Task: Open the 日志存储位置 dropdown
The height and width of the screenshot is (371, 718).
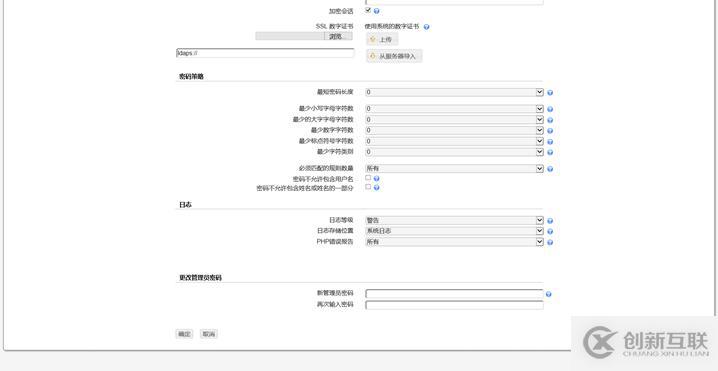Action: tap(454, 231)
